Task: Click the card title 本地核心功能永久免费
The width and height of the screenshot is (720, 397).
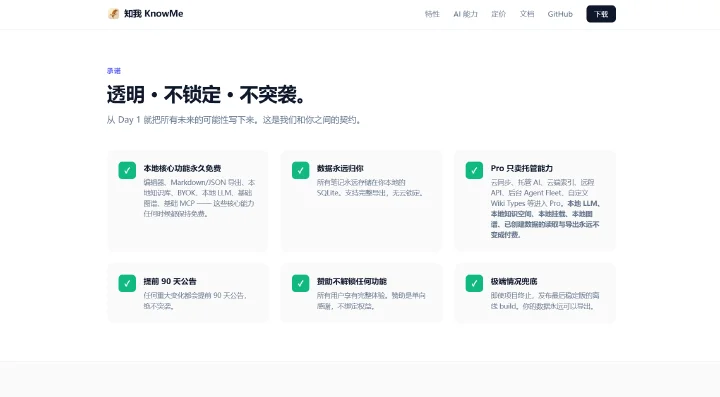Action: (182, 168)
